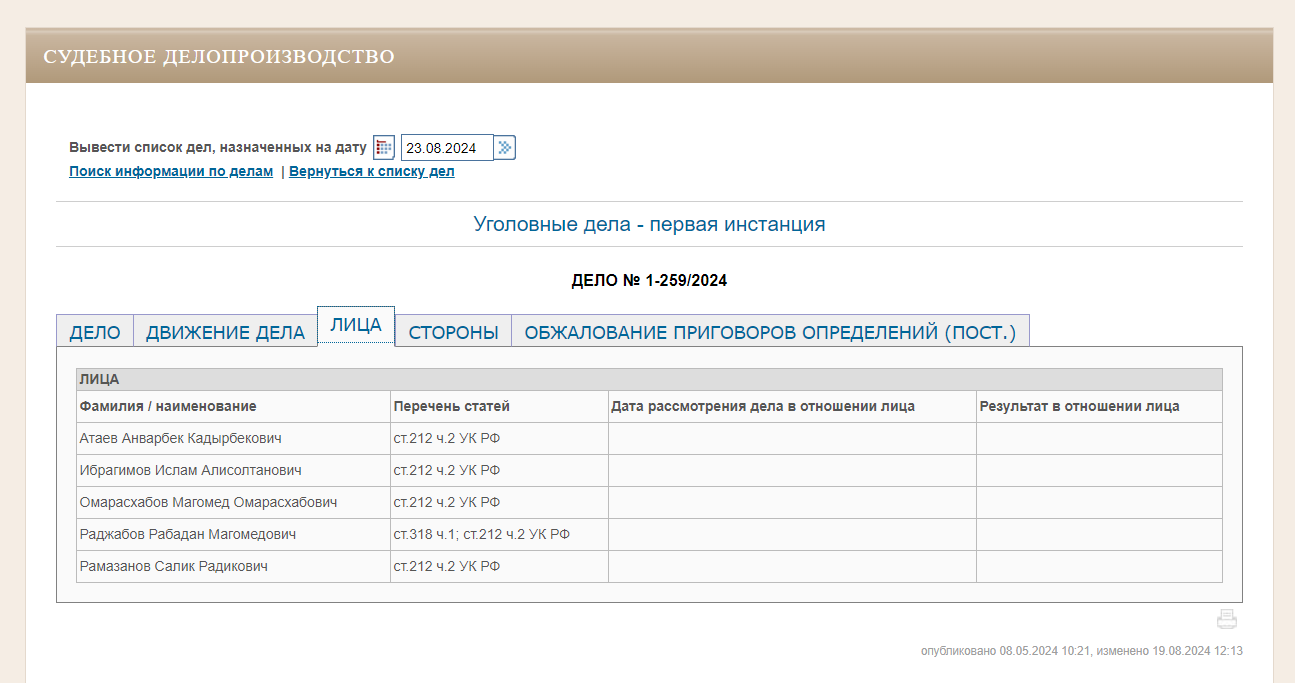Click case number 'ДЕЛО № 1-259/2024'

coord(649,281)
